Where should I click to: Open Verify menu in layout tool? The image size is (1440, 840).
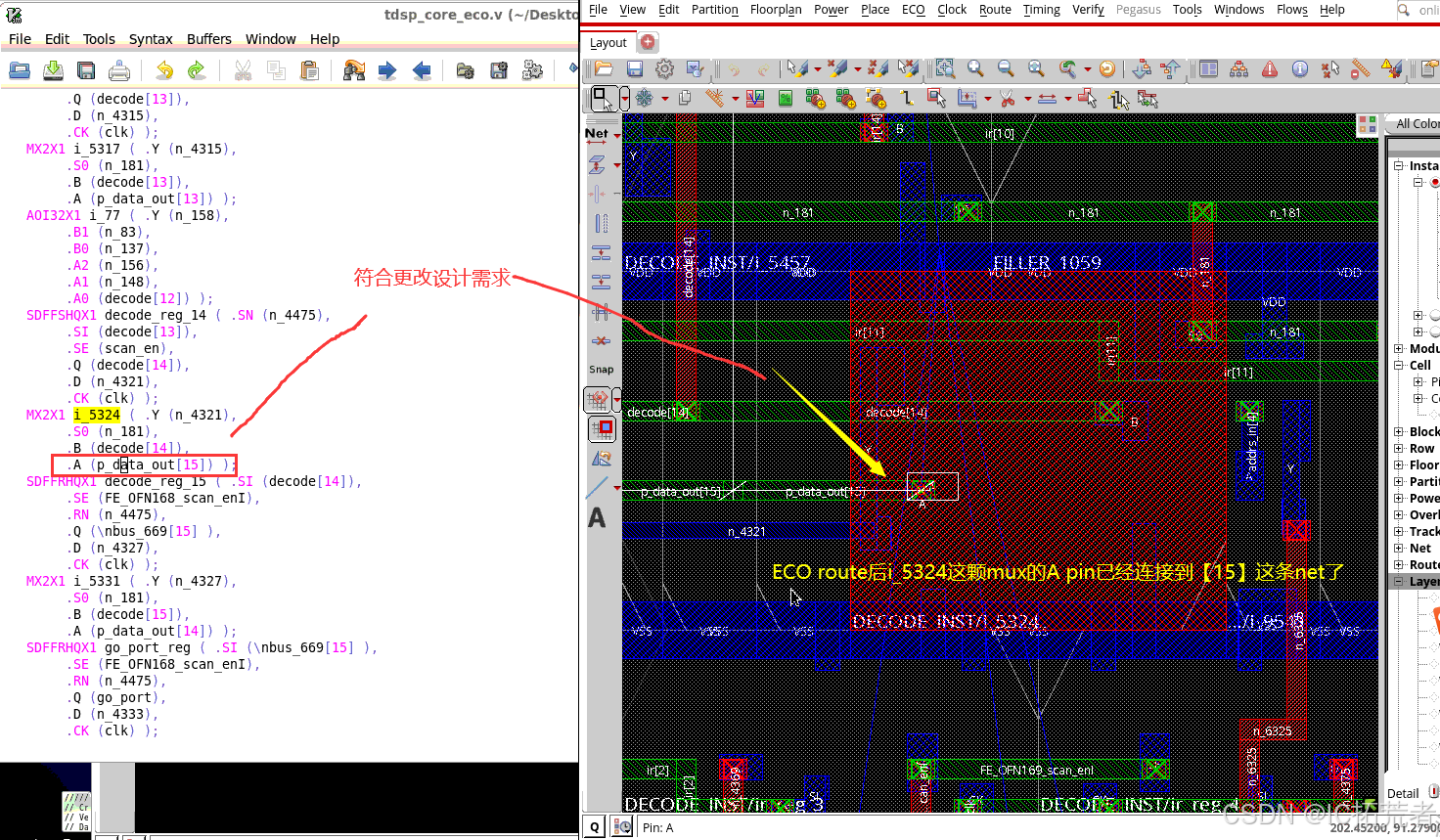1088,10
